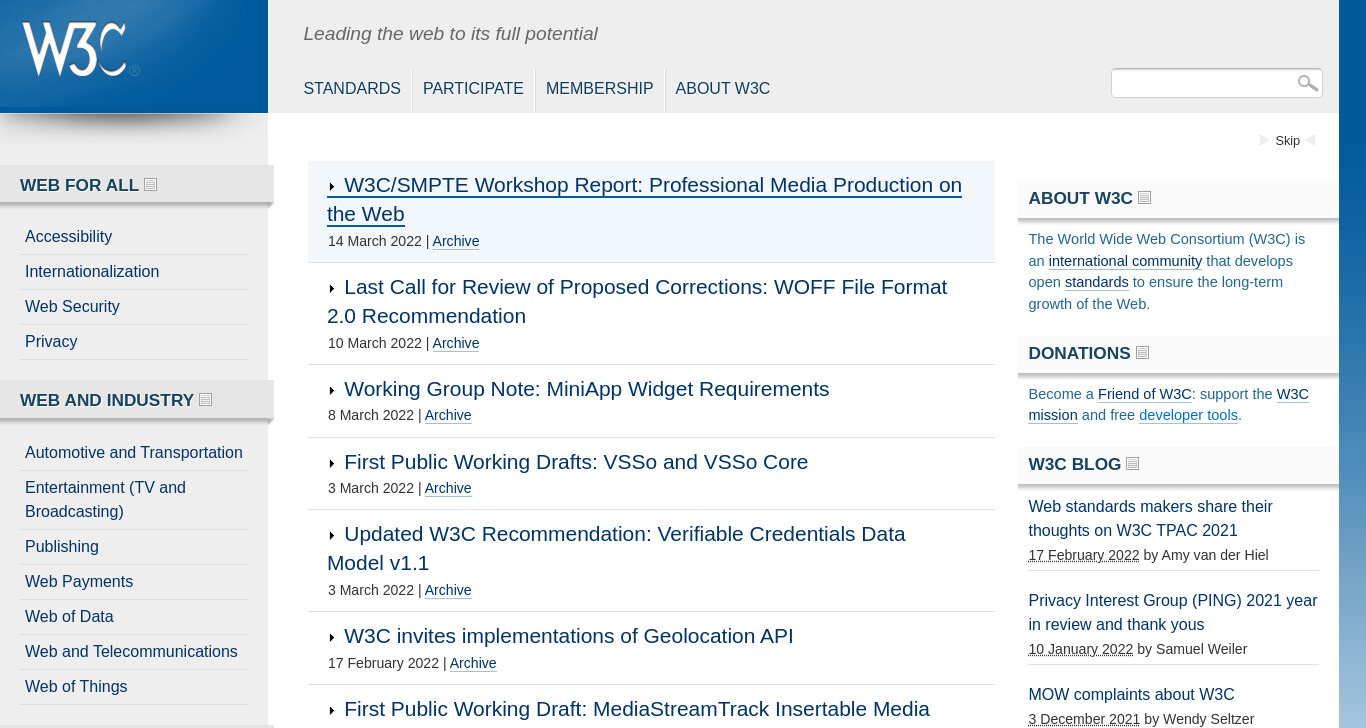1366x728 pixels.
Task: Click the Web for All heading
Action: (79, 185)
